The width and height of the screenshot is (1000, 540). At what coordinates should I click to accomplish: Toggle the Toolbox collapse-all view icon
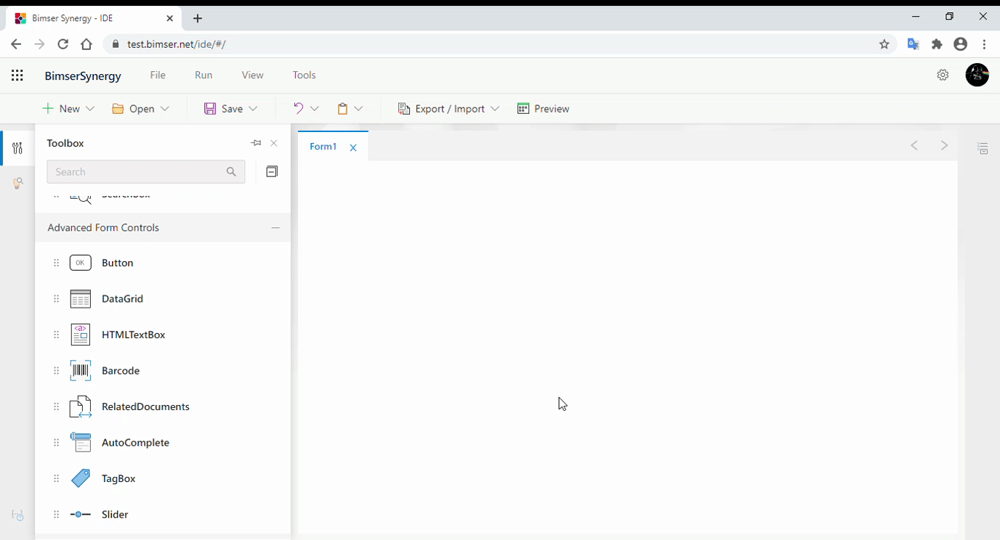(271, 172)
